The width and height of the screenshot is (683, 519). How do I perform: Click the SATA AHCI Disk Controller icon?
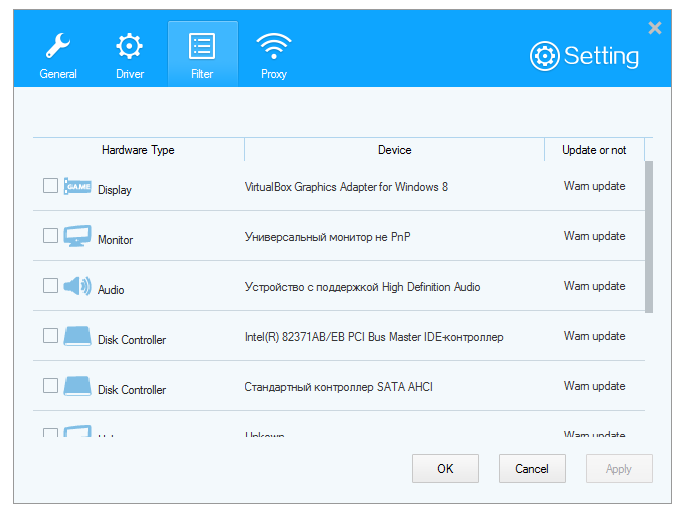click(x=77, y=387)
